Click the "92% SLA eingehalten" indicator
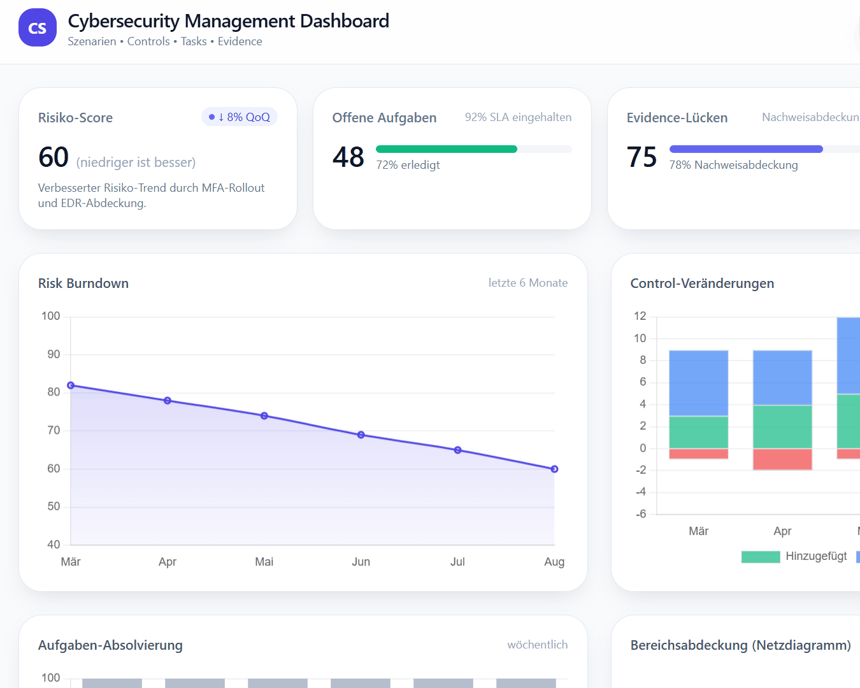The image size is (860, 688). 517,117
